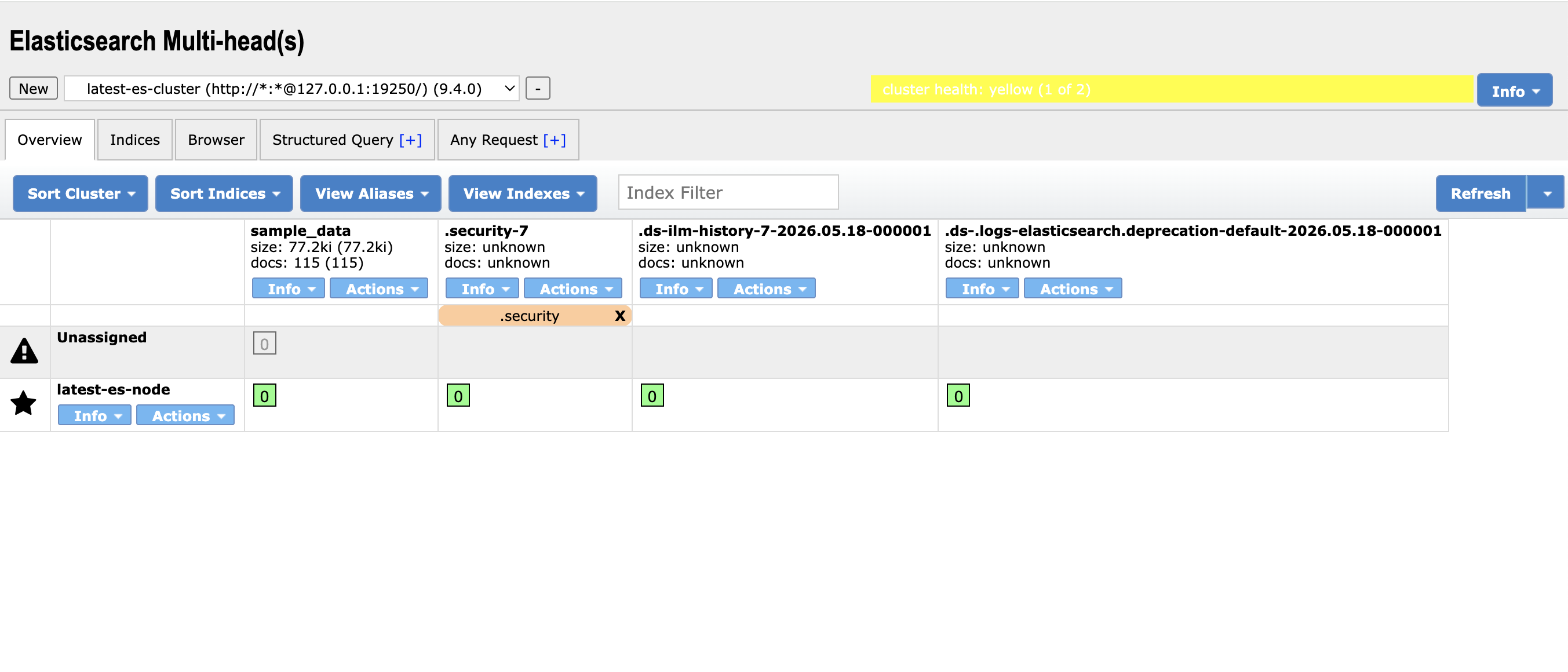Add new Any Request tab with [+]
The image size is (1568, 672).
(555, 140)
